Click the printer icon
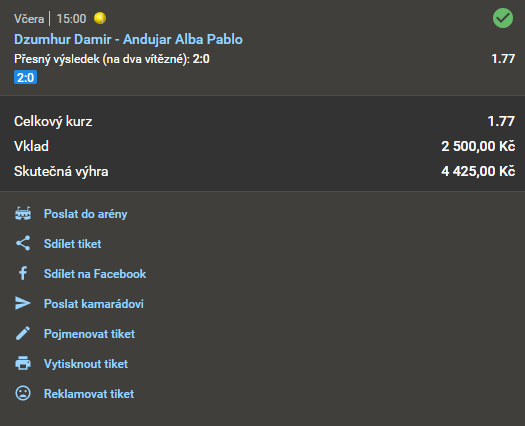The image size is (525, 426). tap(23, 363)
